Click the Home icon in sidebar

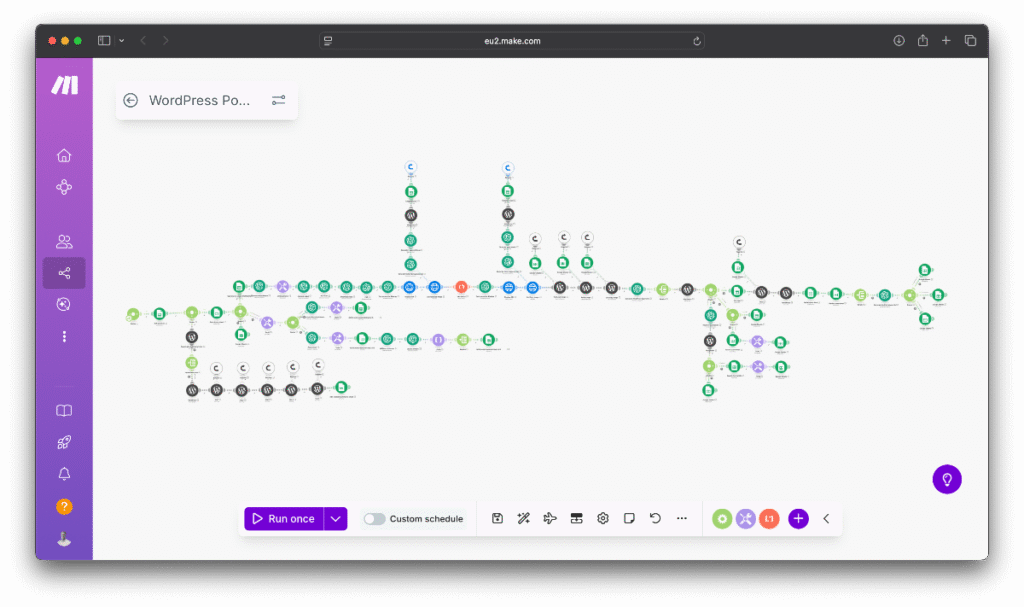pos(64,155)
